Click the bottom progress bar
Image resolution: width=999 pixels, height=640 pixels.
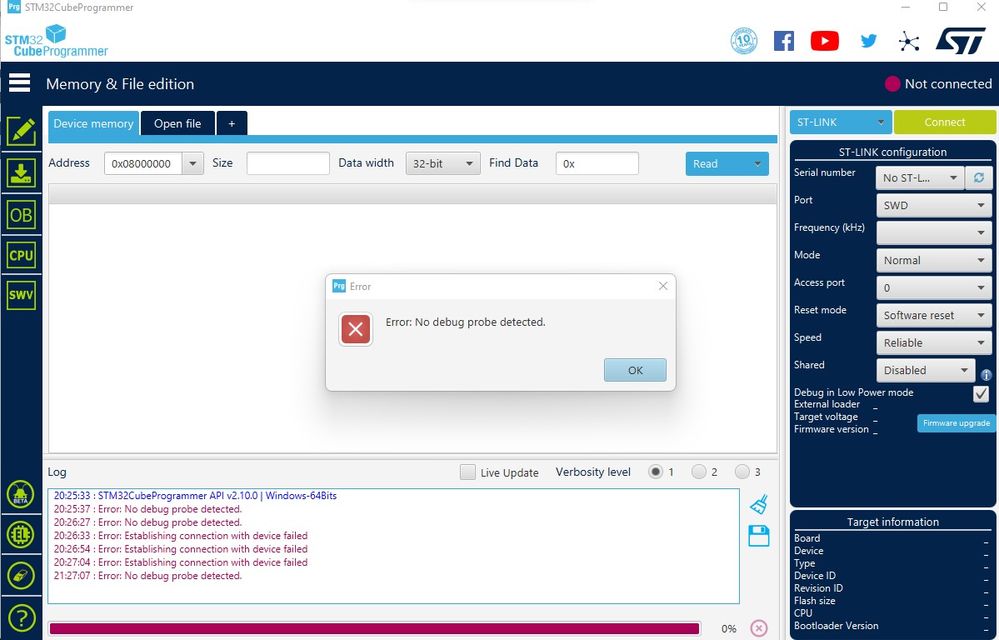click(x=374, y=629)
